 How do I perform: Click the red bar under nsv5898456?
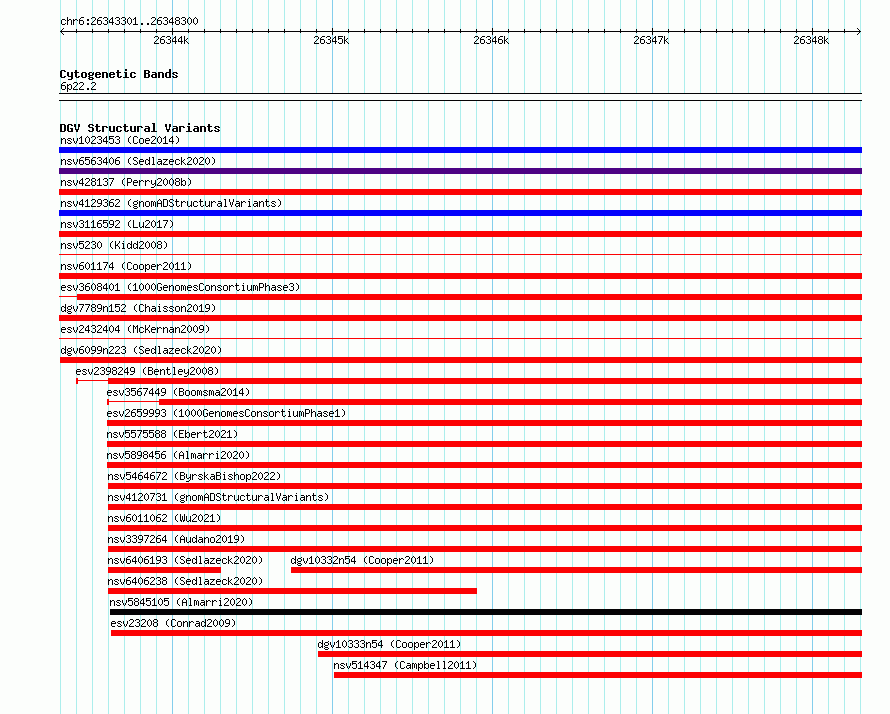point(484,465)
